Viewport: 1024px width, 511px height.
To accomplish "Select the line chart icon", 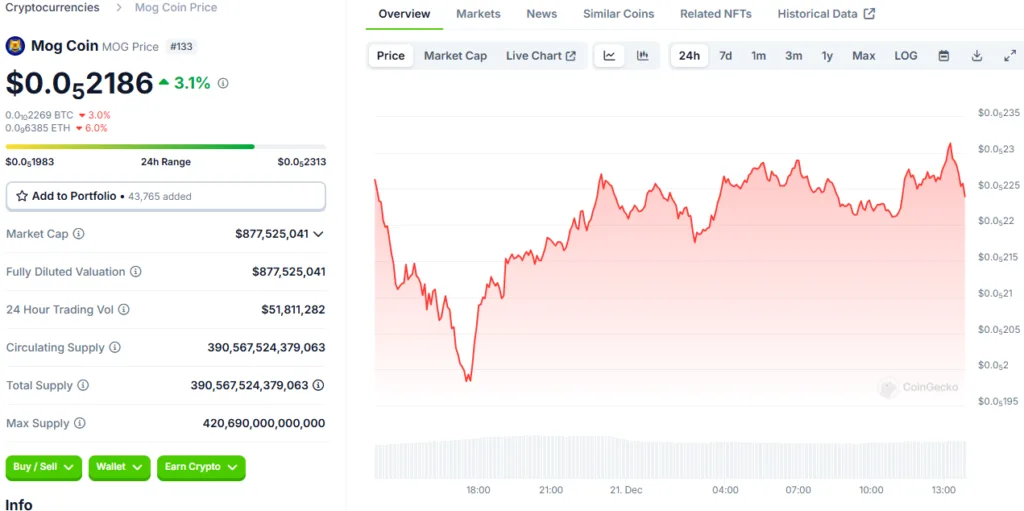I will coord(609,56).
